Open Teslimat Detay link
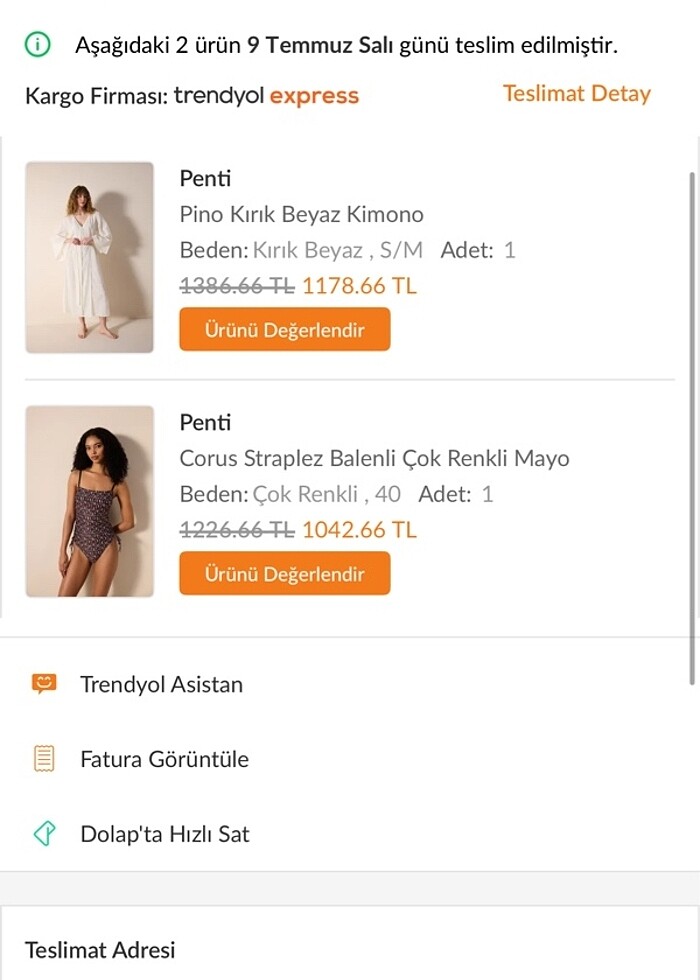 (x=575, y=93)
